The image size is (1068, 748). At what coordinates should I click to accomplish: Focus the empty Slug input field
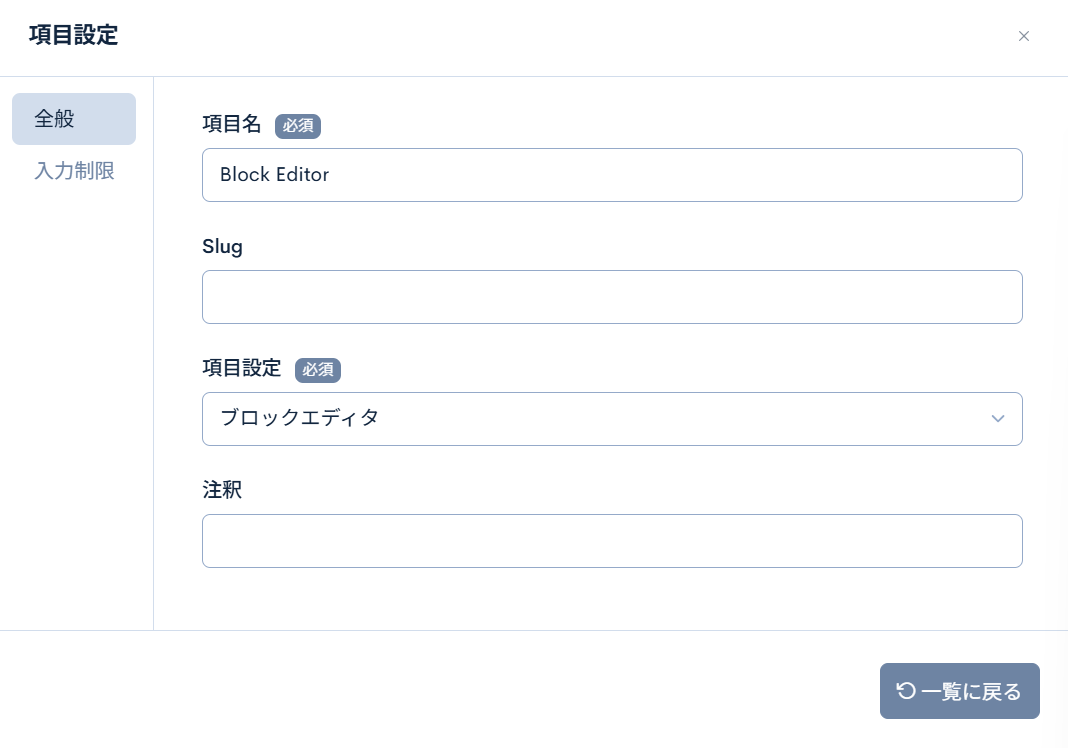(612, 297)
